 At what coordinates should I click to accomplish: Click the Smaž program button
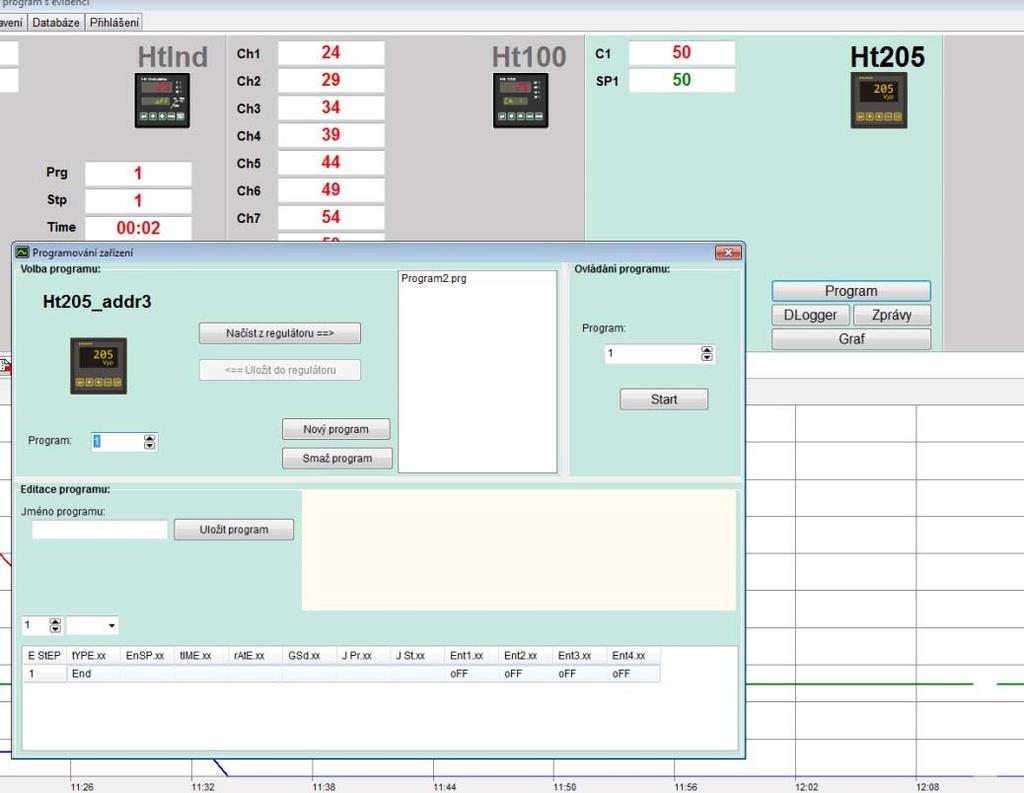click(337, 459)
